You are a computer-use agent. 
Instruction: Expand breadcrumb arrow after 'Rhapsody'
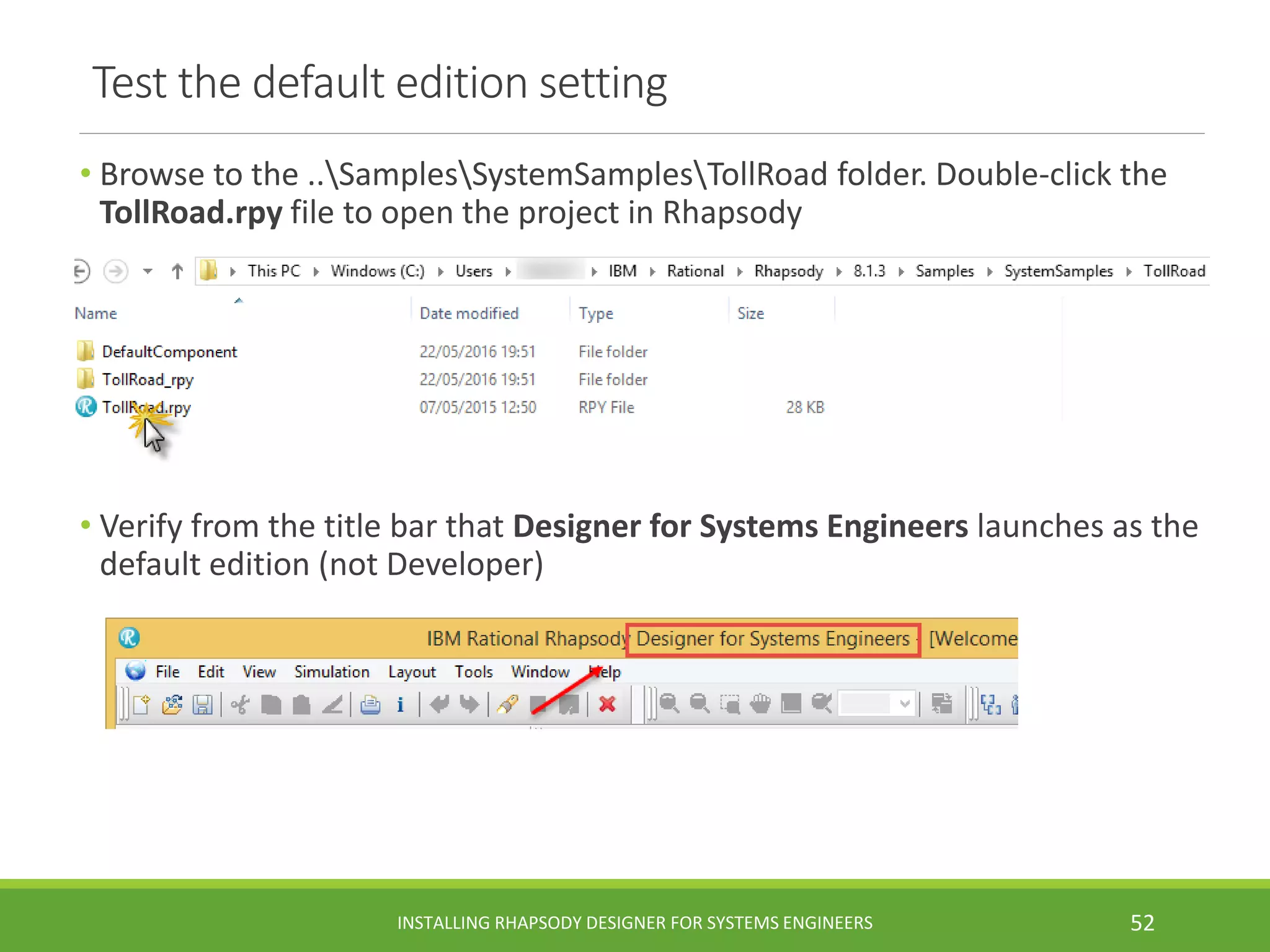tap(838, 271)
